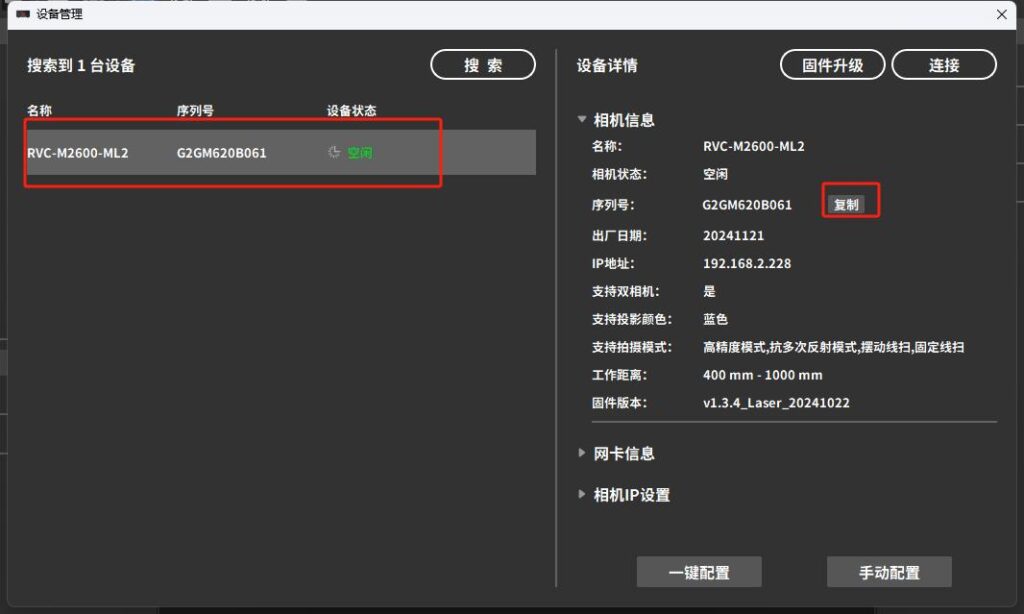Viewport: 1024px width, 614px height.
Task: Expand the 相机IP设置 section
Action: pyautogui.click(x=582, y=495)
